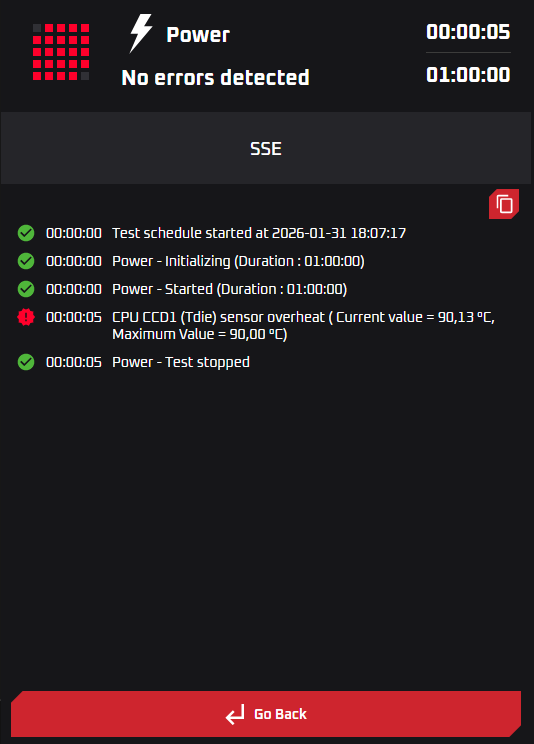Screen dimensions: 534x744
Task: Click green check beside Test schedule started
Action: click(26, 233)
